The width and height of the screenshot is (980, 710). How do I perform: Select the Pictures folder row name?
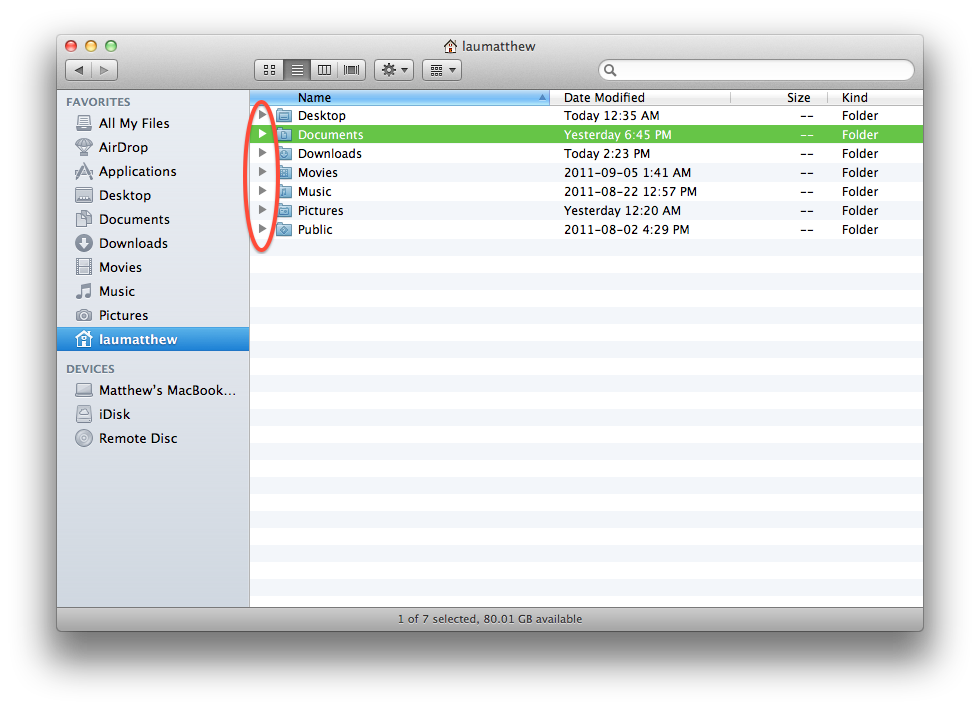tap(320, 211)
